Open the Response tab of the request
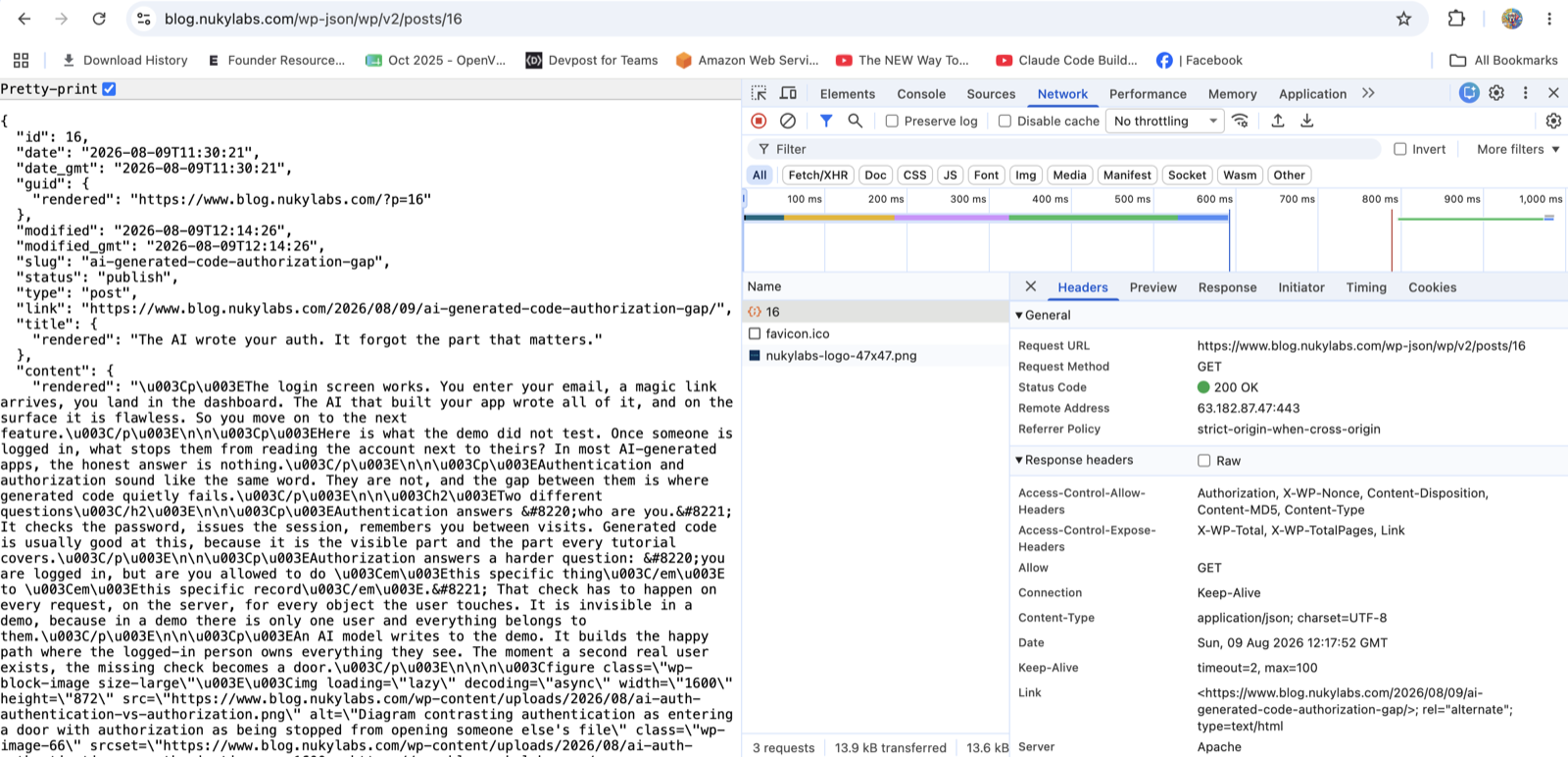This screenshot has height=757, width=1568. [x=1227, y=287]
